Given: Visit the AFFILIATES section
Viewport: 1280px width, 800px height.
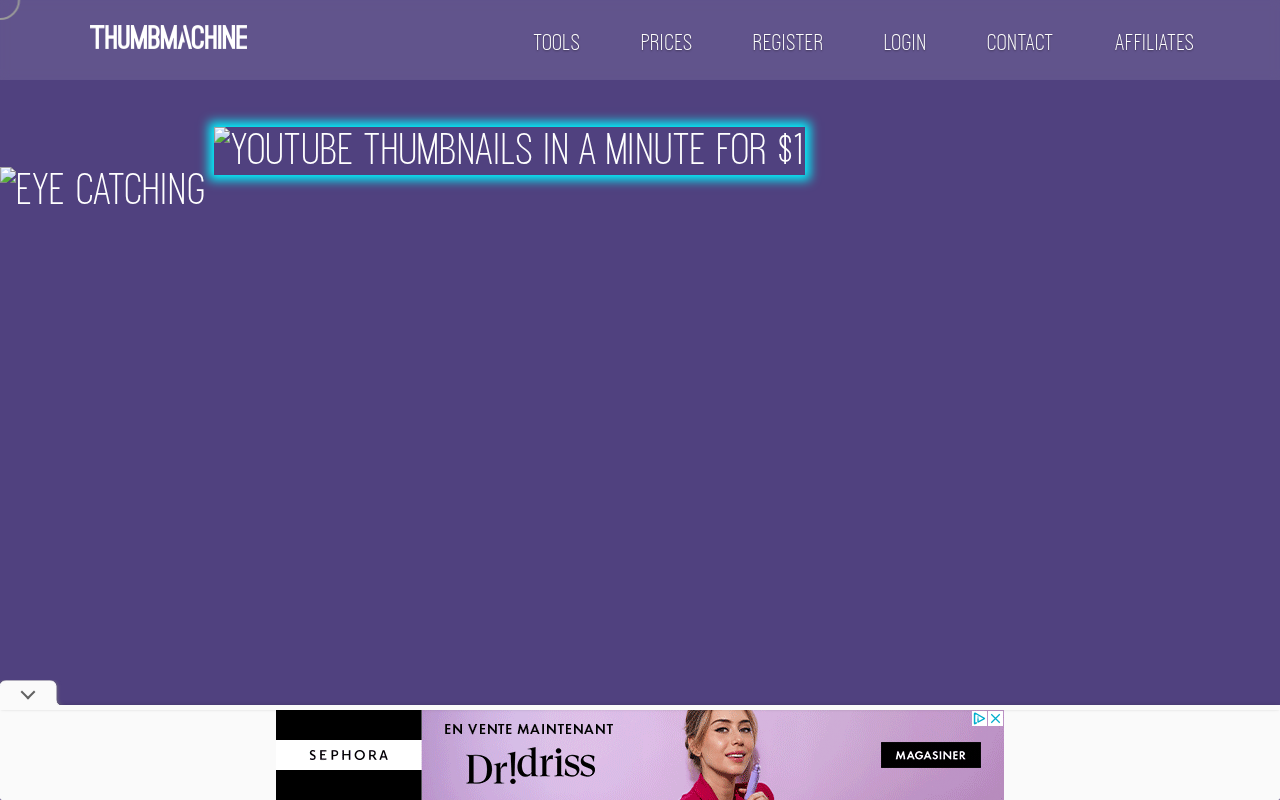Looking at the screenshot, I should 1154,42.
